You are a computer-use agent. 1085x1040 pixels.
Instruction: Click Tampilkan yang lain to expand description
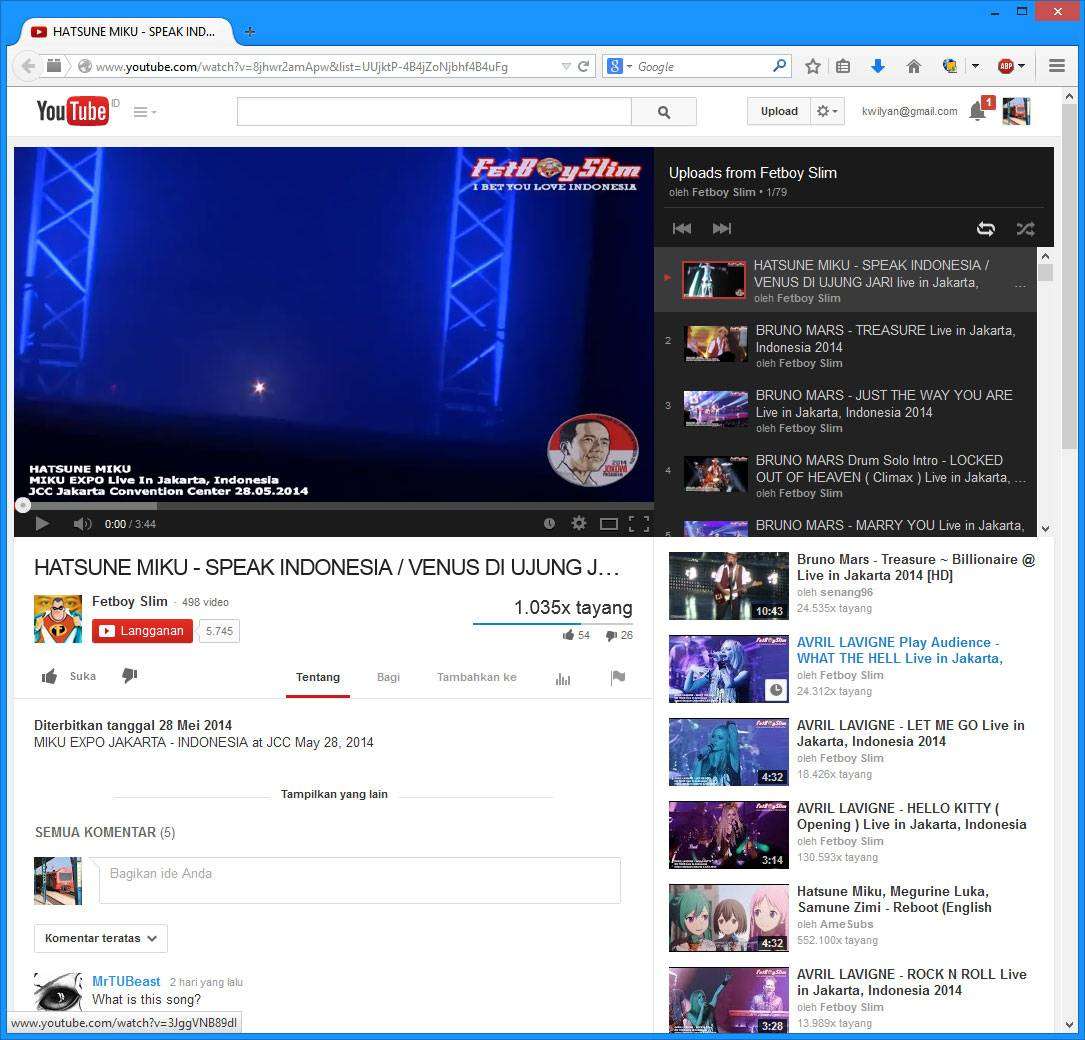coord(333,794)
